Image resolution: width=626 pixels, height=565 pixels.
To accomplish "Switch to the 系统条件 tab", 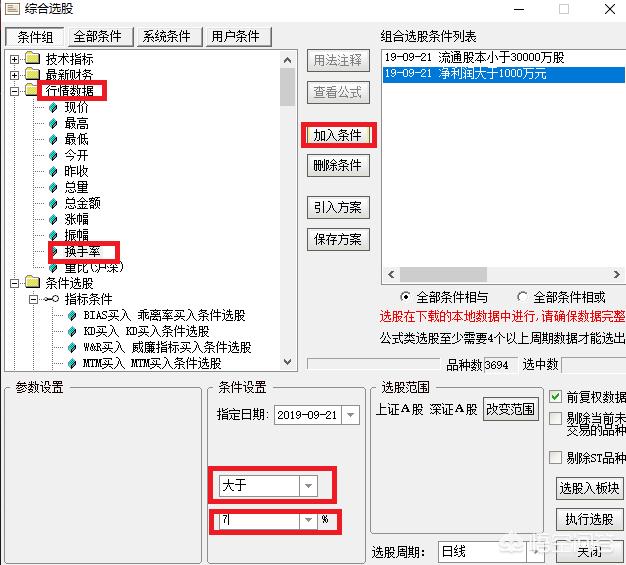I will click(x=167, y=36).
